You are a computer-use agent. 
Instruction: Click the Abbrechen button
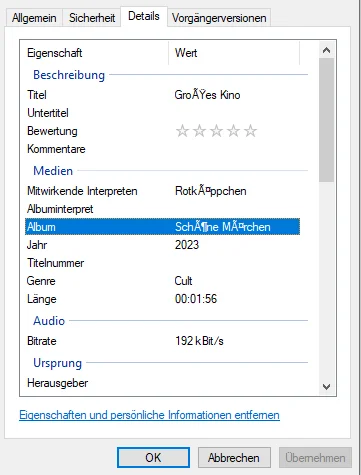tap(234, 458)
